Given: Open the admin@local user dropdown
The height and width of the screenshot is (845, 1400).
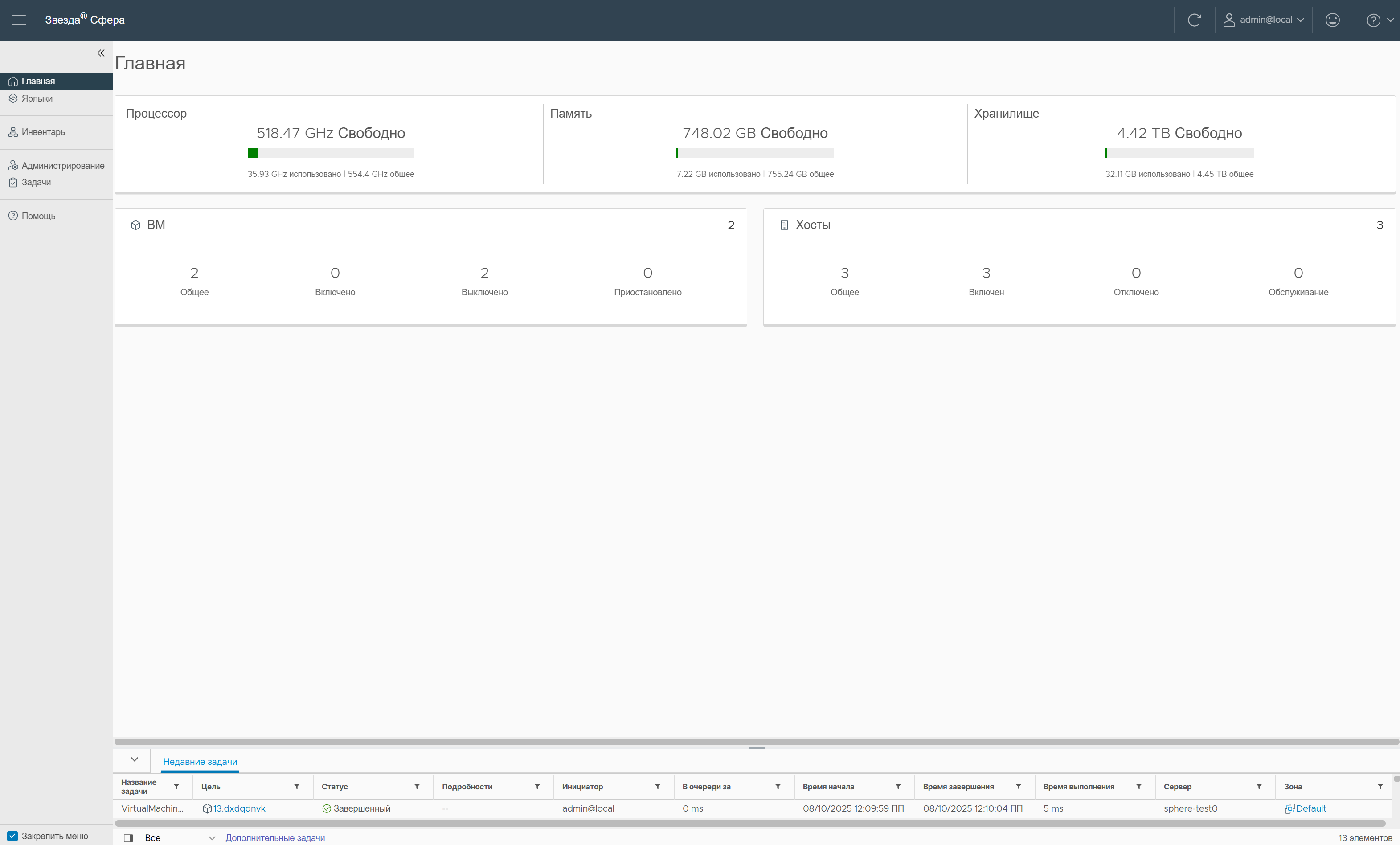Looking at the screenshot, I should [x=1264, y=20].
